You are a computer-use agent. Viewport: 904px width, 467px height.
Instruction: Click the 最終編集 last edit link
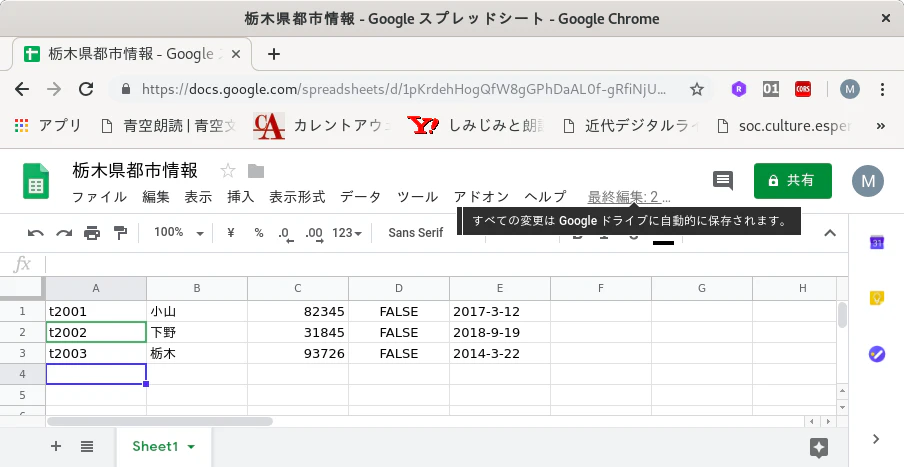pos(629,197)
